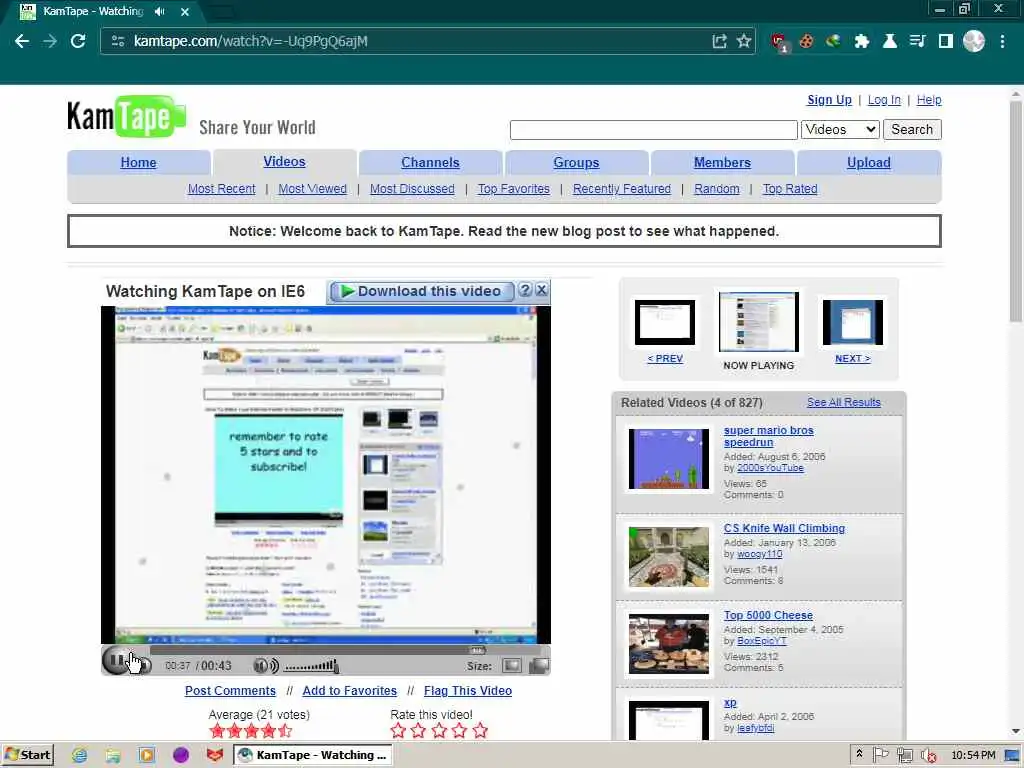Image resolution: width=1024 pixels, height=768 pixels.
Task: Go back with the browser back arrow
Action: [22, 41]
